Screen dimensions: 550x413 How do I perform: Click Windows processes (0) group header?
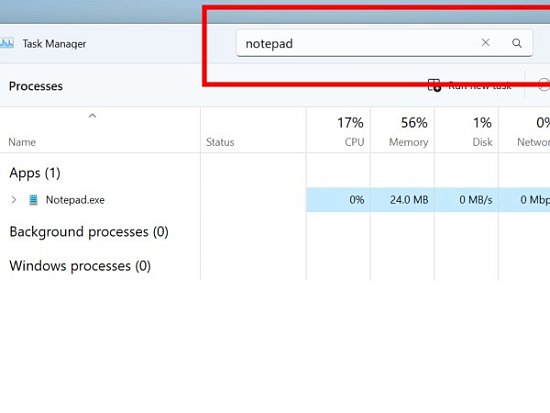click(x=80, y=266)
